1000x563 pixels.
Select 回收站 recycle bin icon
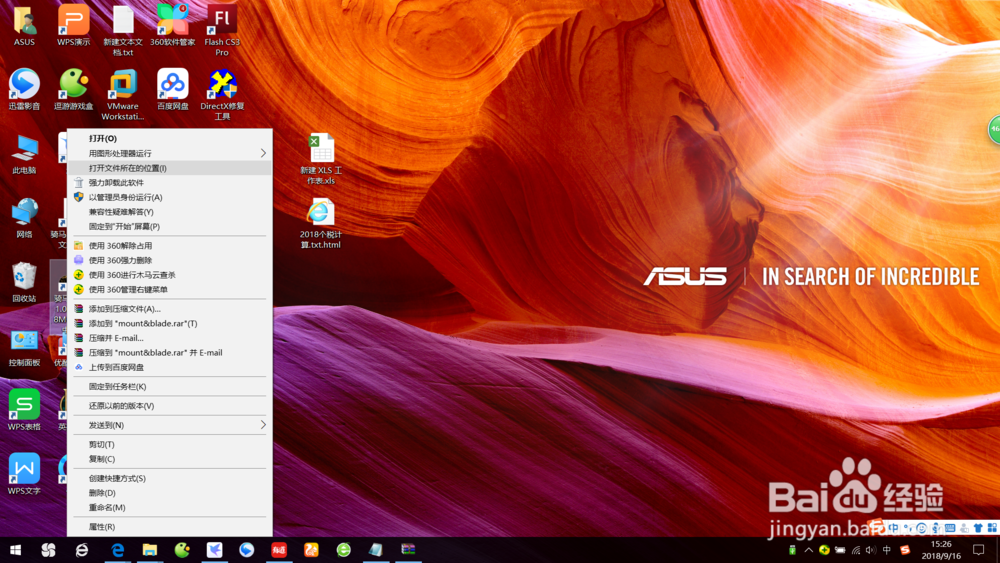24,282
